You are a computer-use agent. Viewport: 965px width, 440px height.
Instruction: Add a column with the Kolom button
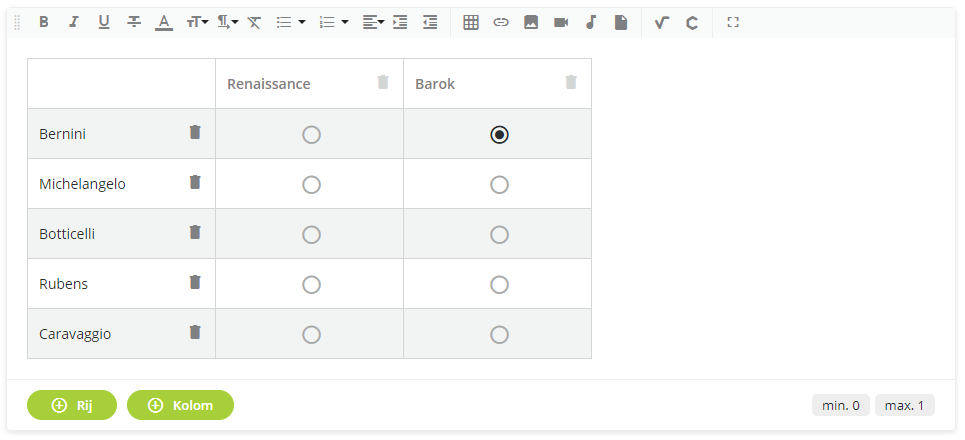180,405
